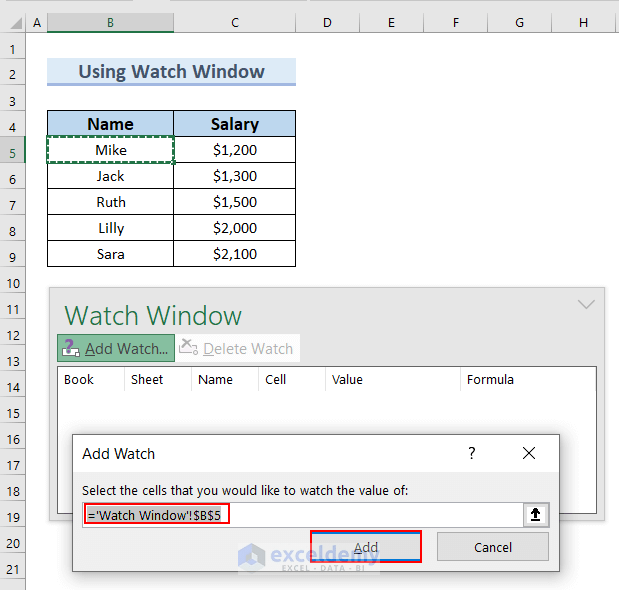Collapse the range selector arrow in Add Watch
The height and width of the screenshot is (590, 619).
pos(535,515)
